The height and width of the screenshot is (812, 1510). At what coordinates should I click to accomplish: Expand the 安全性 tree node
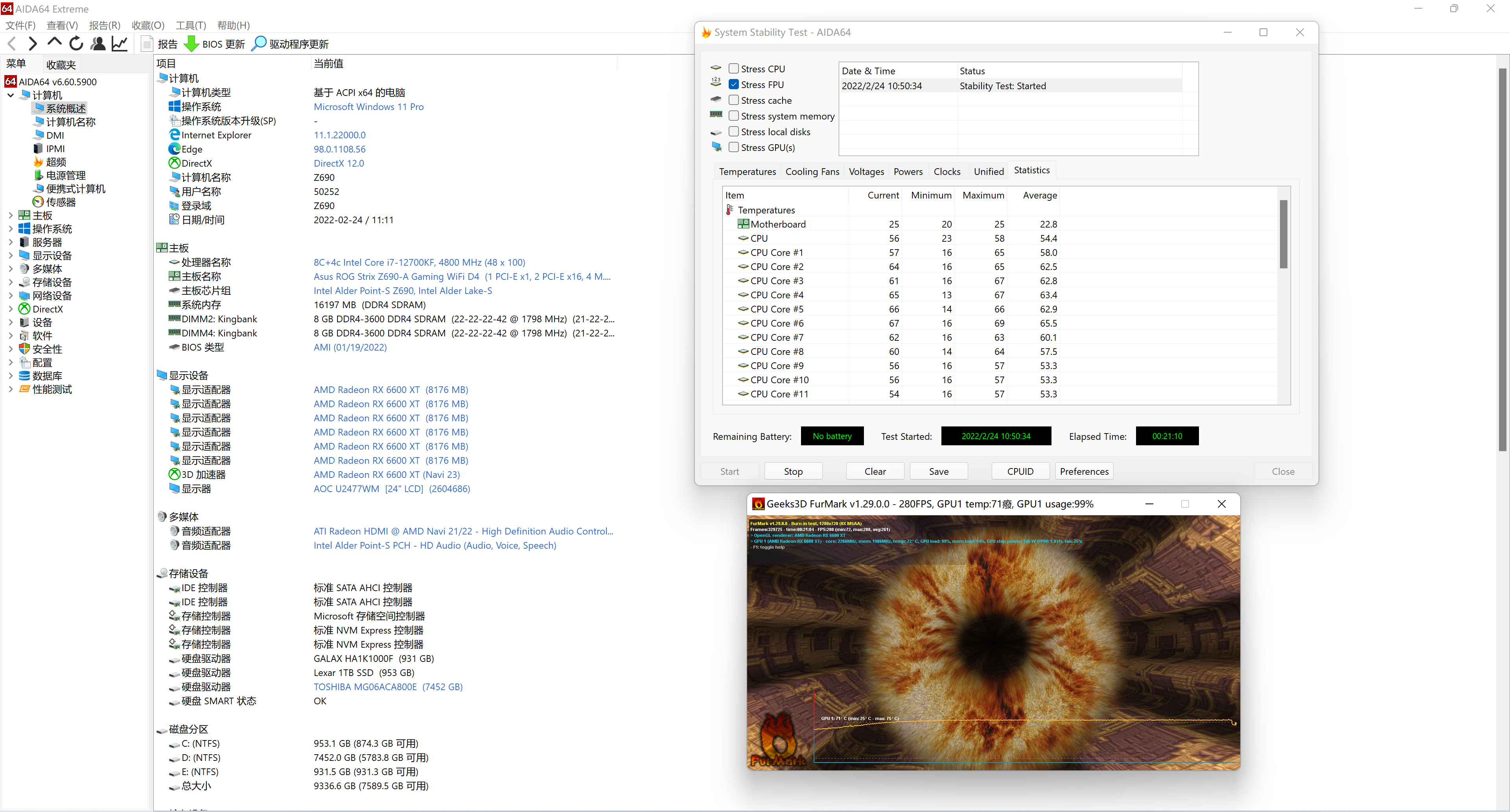tap(11, 349)
